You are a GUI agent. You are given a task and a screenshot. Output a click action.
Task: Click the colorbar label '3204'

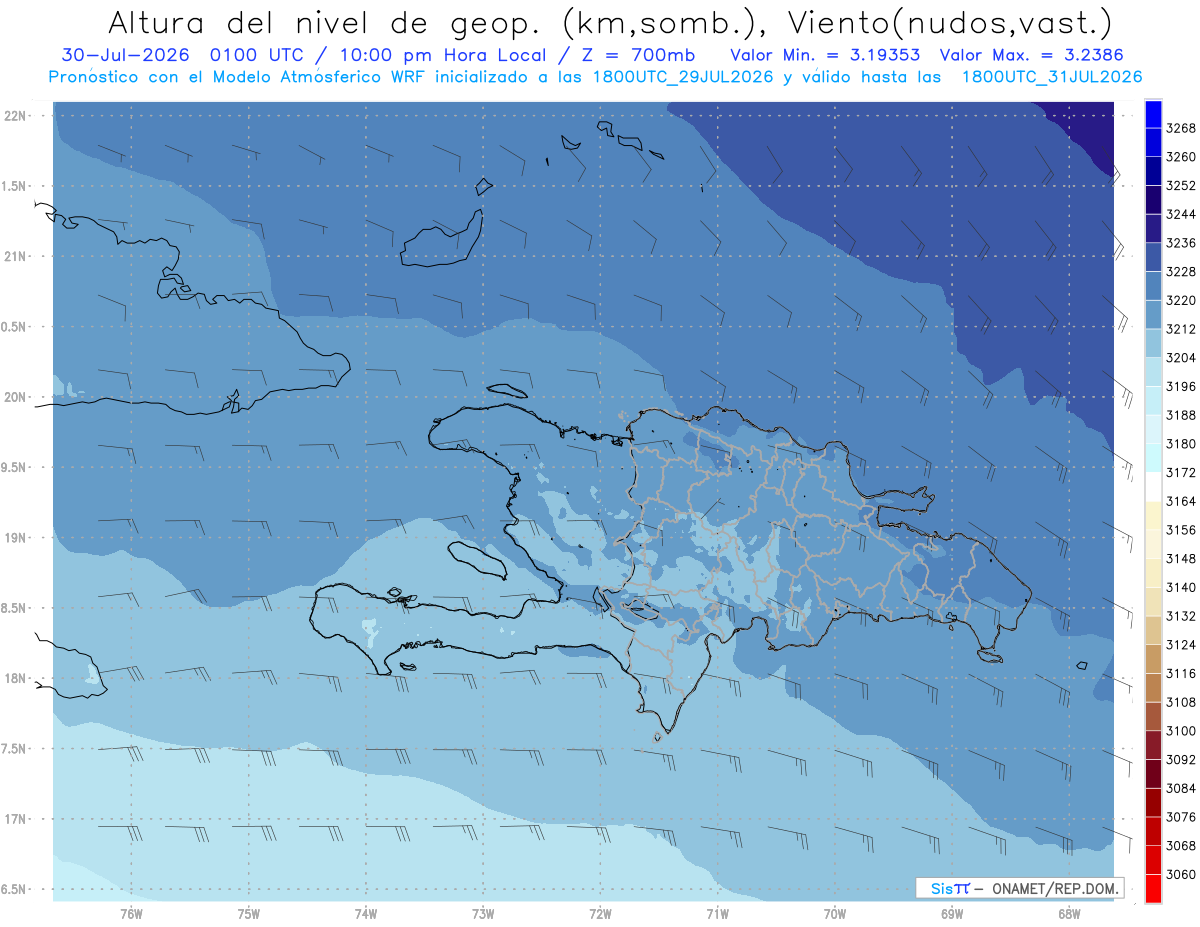[x=1181, y=358]
